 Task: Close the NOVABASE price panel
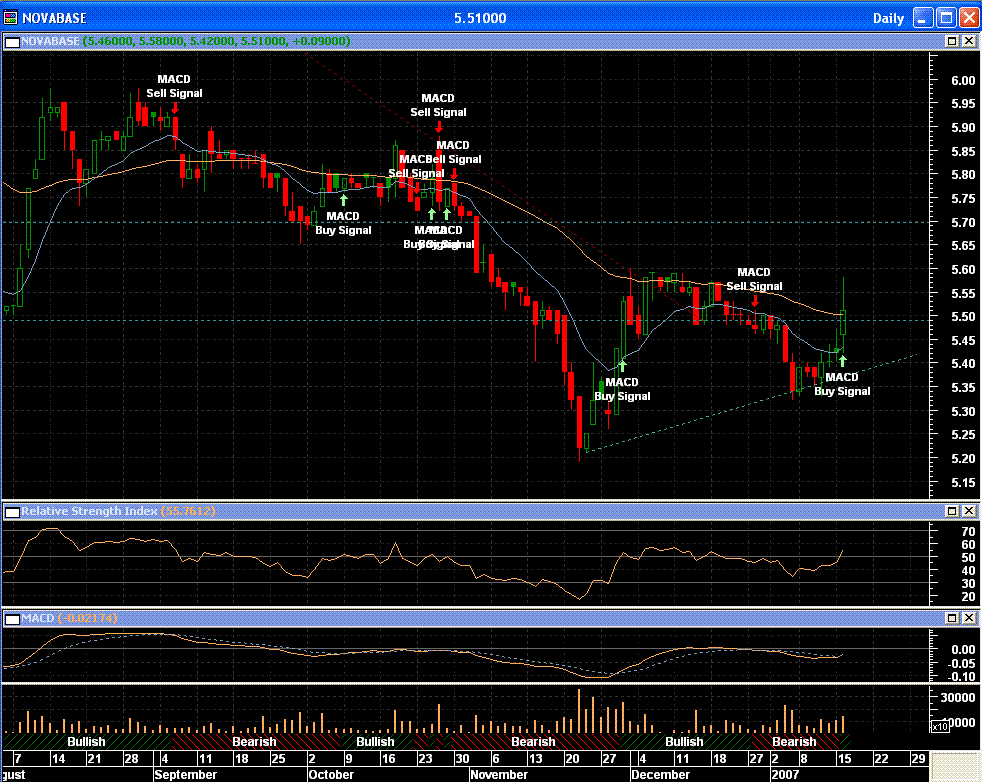pyautogui.click(x=968, y=41)
